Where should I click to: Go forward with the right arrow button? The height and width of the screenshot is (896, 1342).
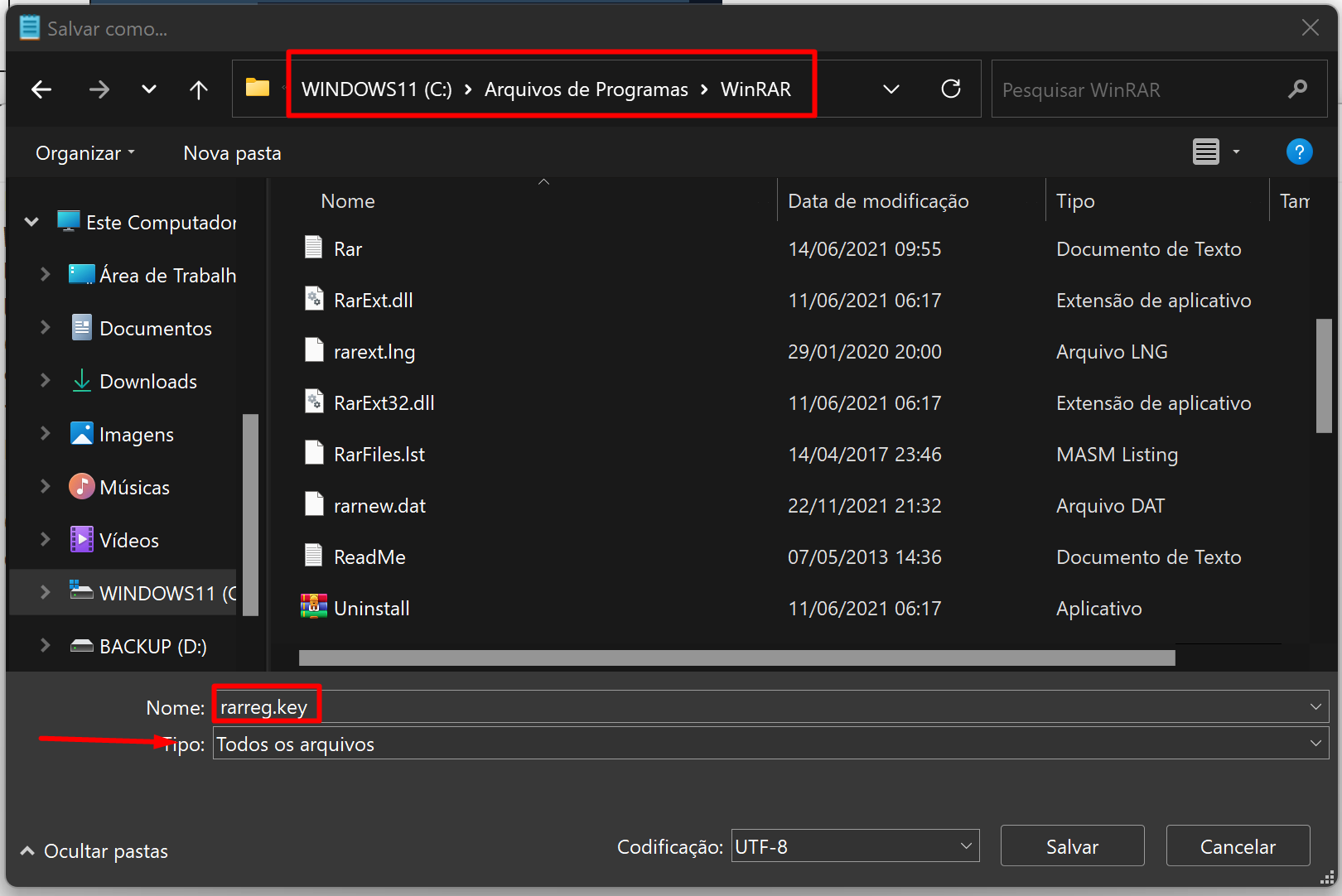[x=99, y=89]
